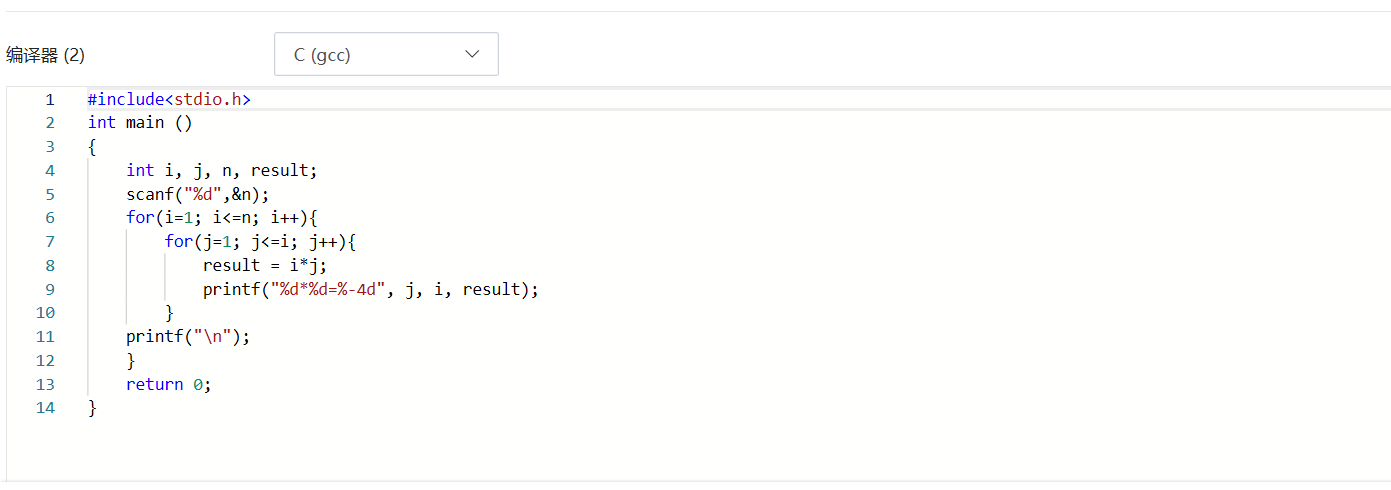Click line number 1 in gutter
The image size is (1391, 490).
coord(50,99)
